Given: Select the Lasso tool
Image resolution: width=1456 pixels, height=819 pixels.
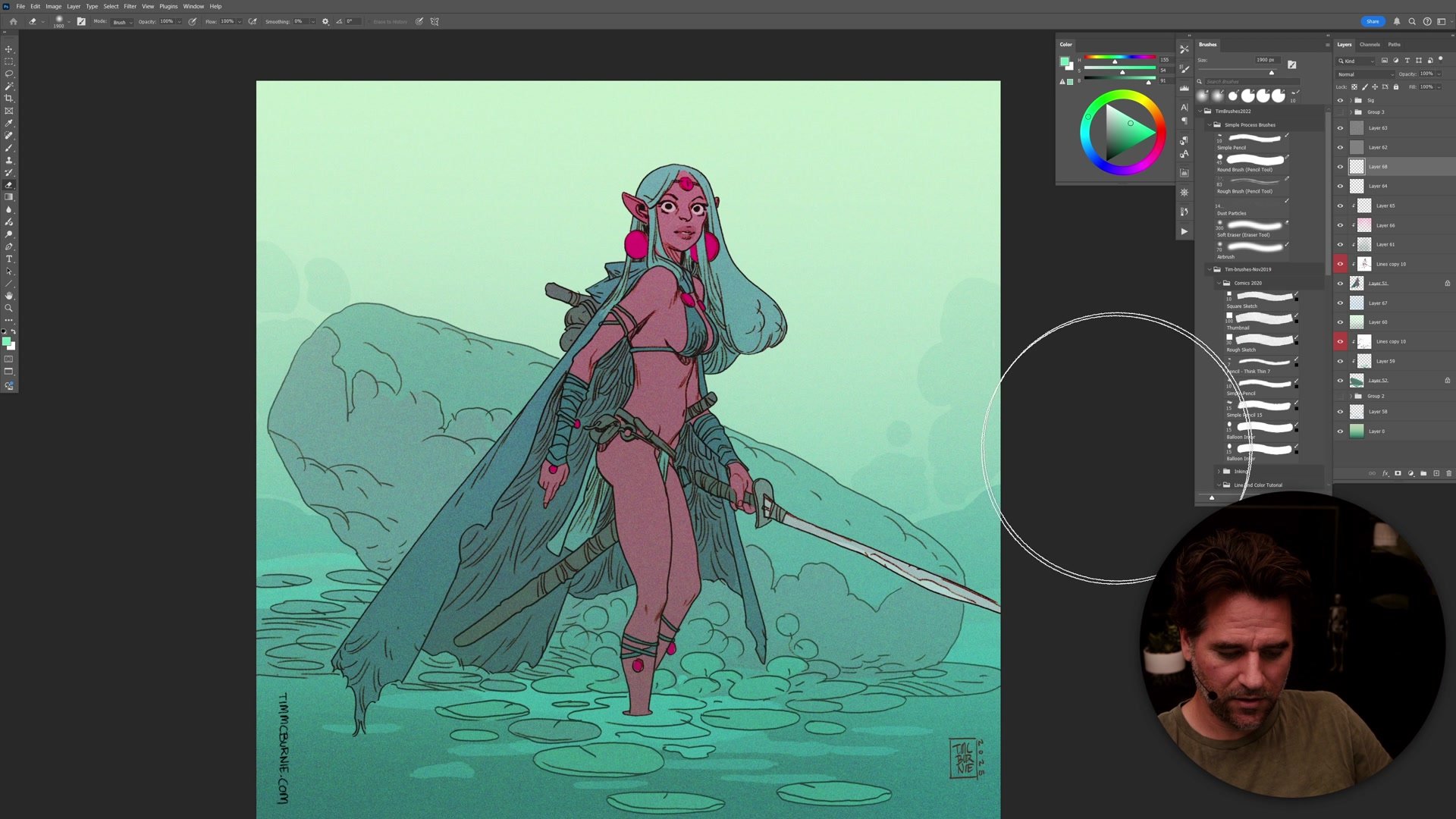Looking at the screenshot, I should pyautogui.click(x=9, y=74).
